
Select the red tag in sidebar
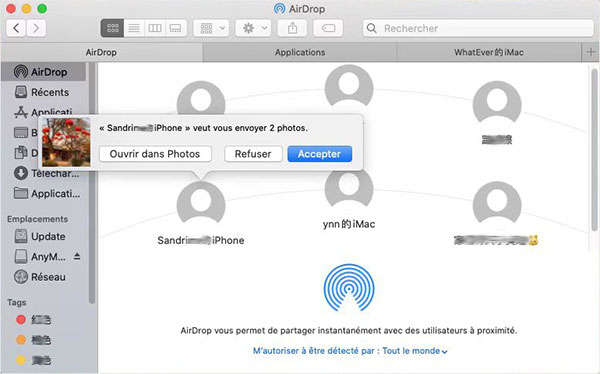[x=34, y=320]
